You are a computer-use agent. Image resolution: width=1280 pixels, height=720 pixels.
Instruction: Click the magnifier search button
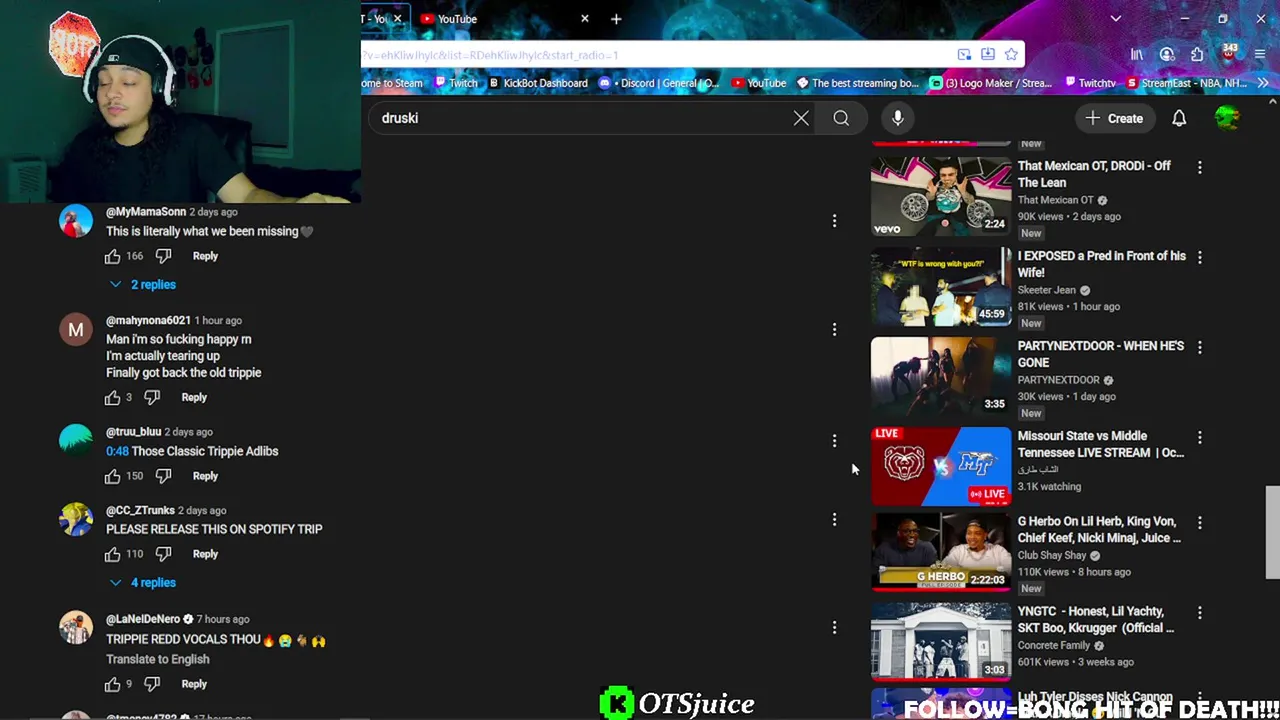[841, 118]
